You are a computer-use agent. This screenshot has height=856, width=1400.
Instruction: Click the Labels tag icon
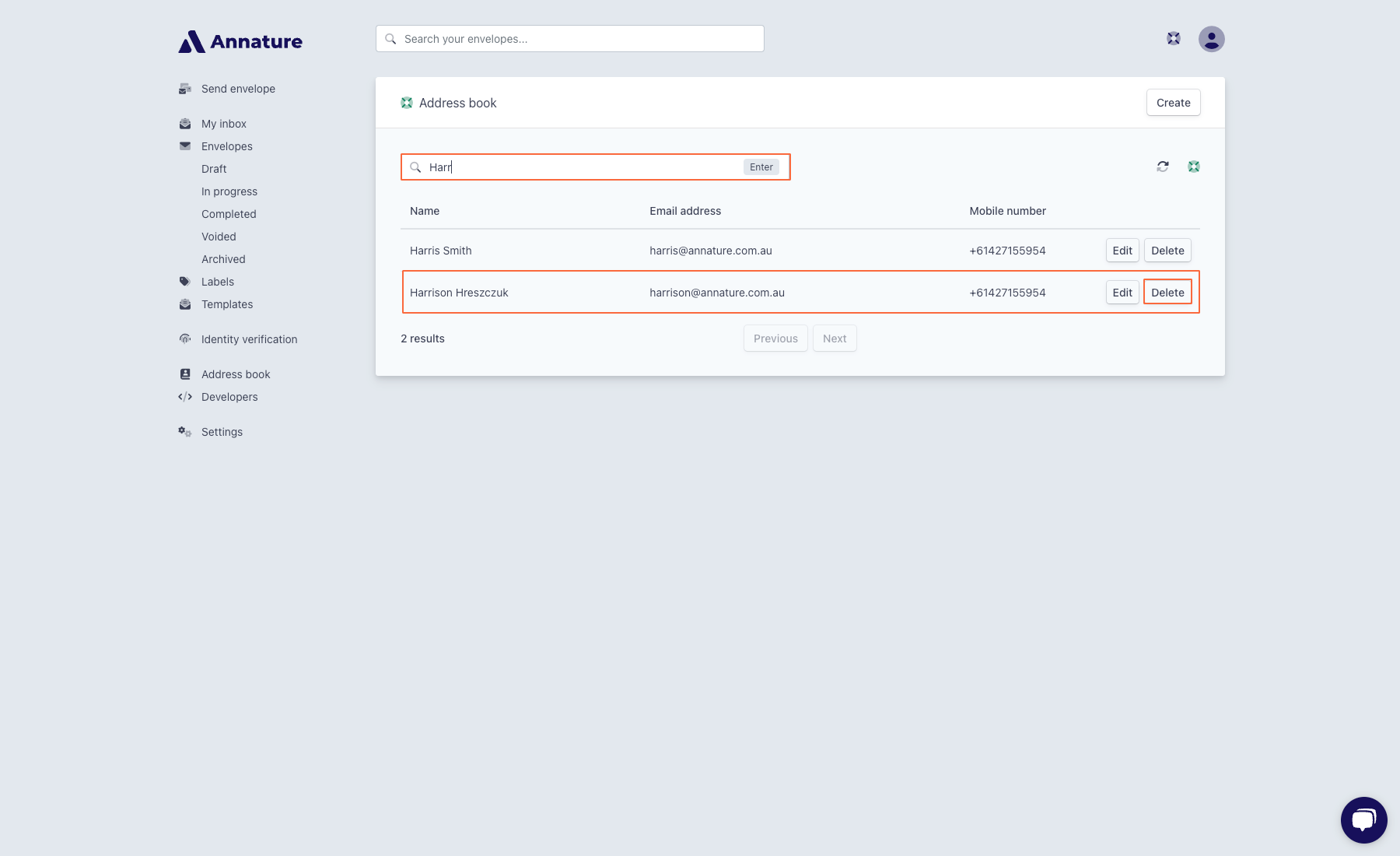pos(185,282)
